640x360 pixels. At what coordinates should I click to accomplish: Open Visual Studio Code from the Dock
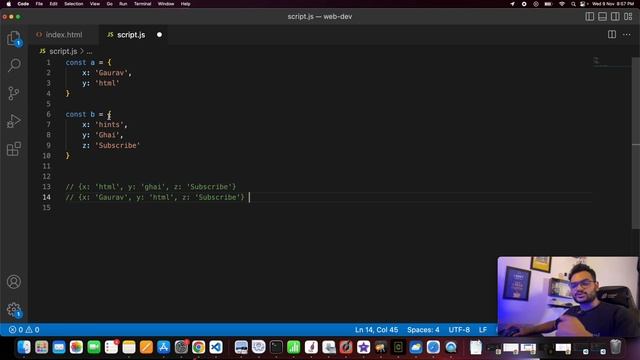pyautogui.click(x=216, y=347)
